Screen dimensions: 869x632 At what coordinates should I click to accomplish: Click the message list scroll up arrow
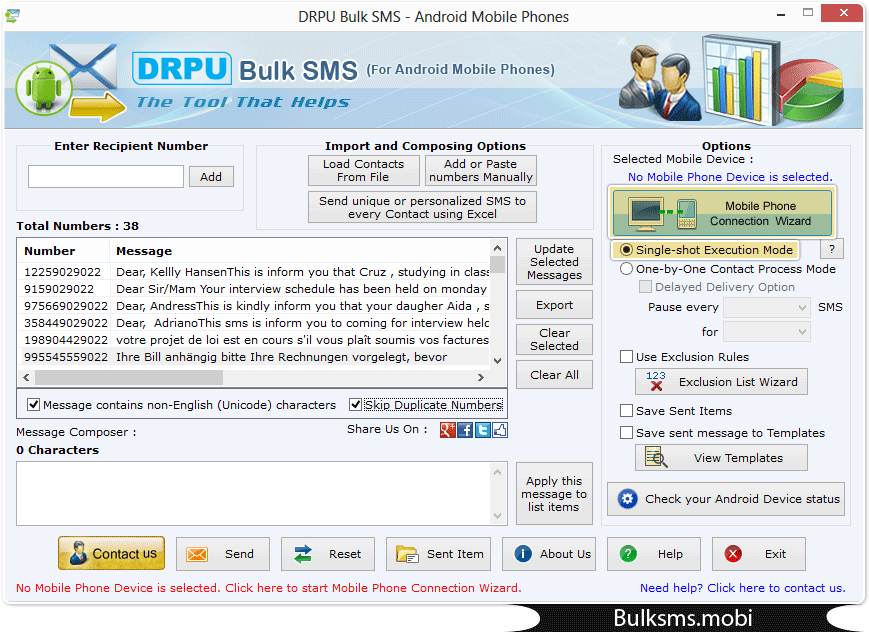coord(497,248)
